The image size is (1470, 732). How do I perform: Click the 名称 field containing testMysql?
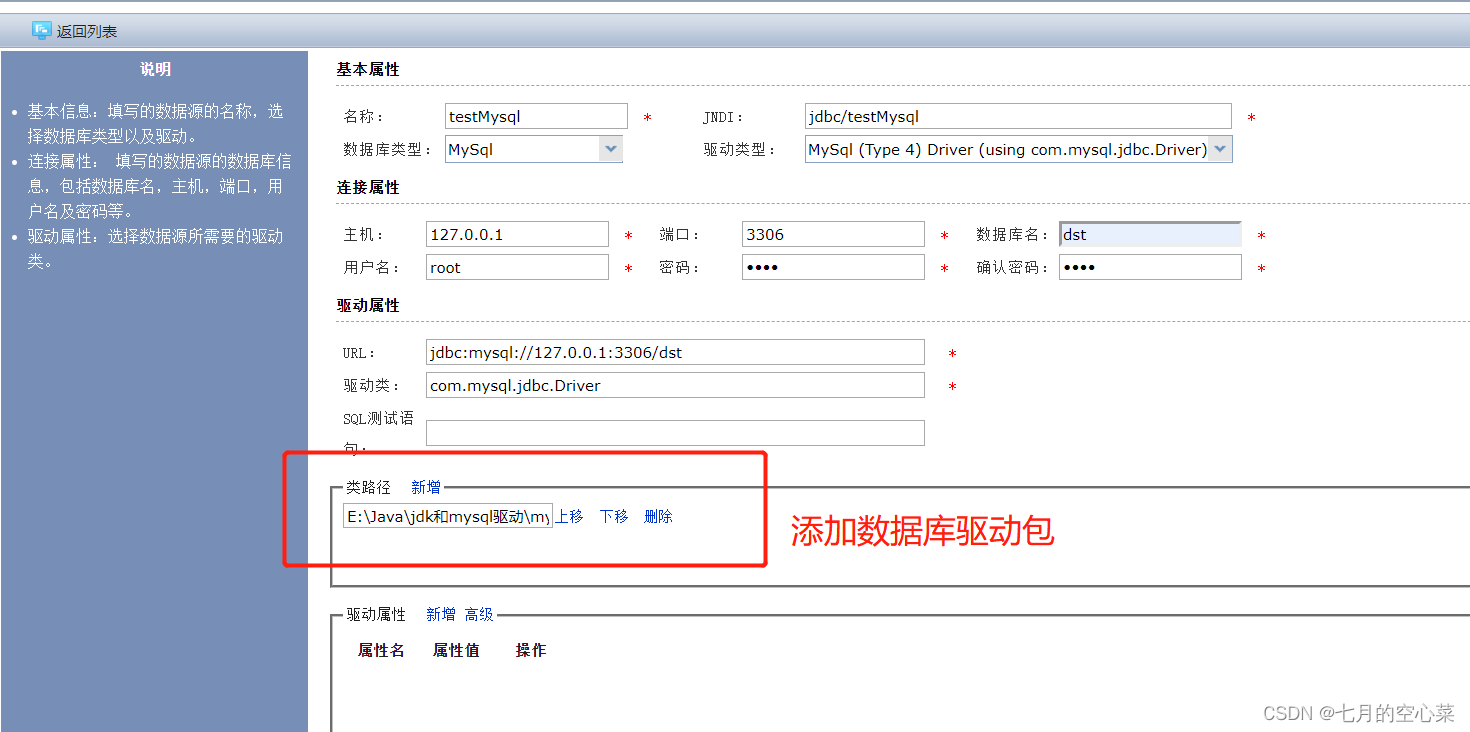[x=535, y=116]
